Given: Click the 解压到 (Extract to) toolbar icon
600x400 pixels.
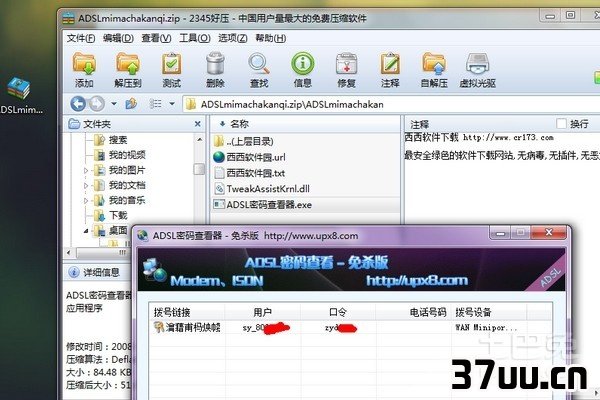Looking at the screenshot, I should tap(128, 70).
